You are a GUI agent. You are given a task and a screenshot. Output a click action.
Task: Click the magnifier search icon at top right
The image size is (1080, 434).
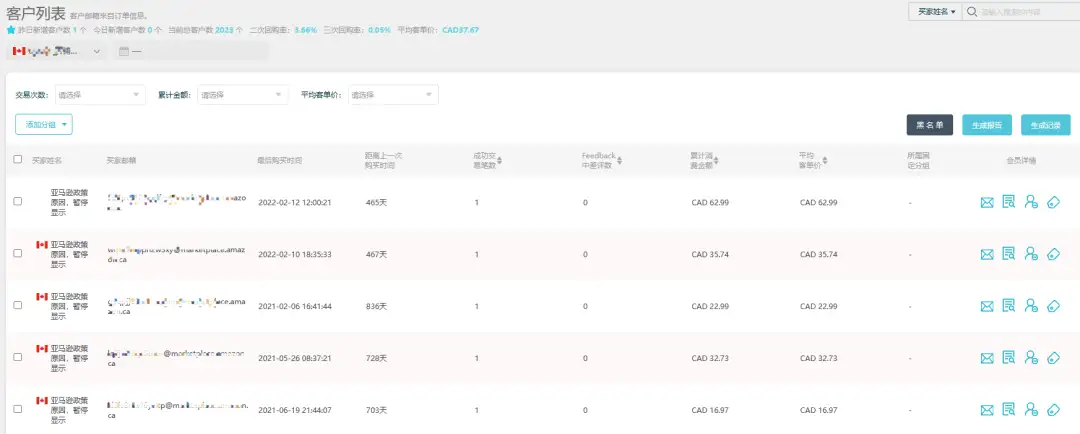[972, 12]
